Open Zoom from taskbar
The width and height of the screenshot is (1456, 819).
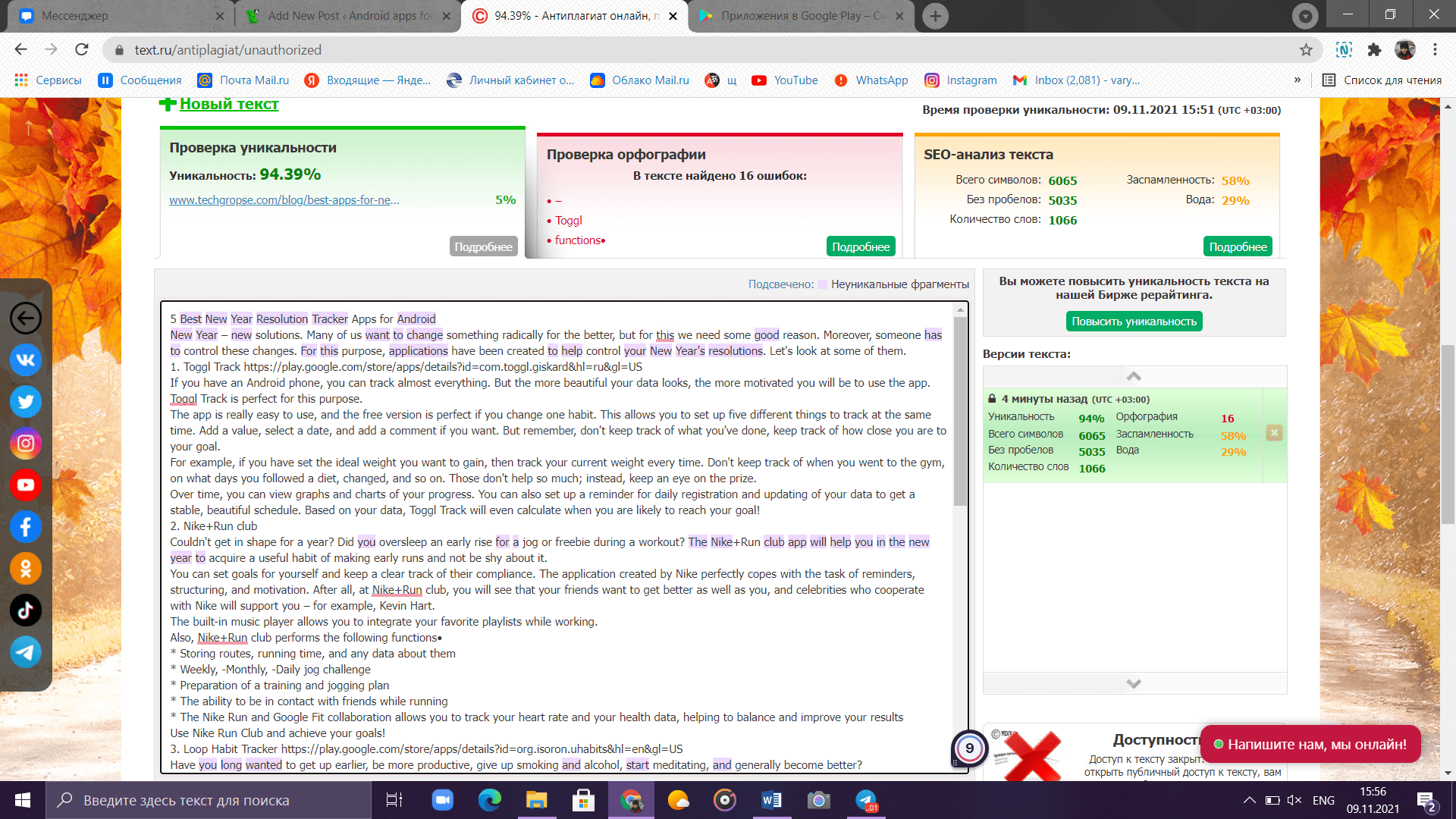442,800
